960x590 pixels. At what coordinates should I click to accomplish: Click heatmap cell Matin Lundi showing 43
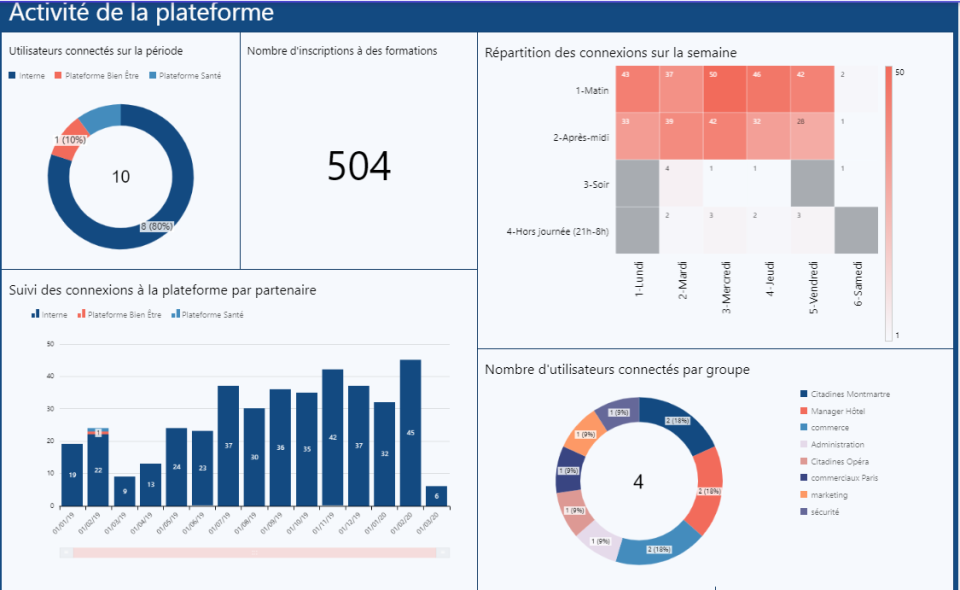coord(637,89)
